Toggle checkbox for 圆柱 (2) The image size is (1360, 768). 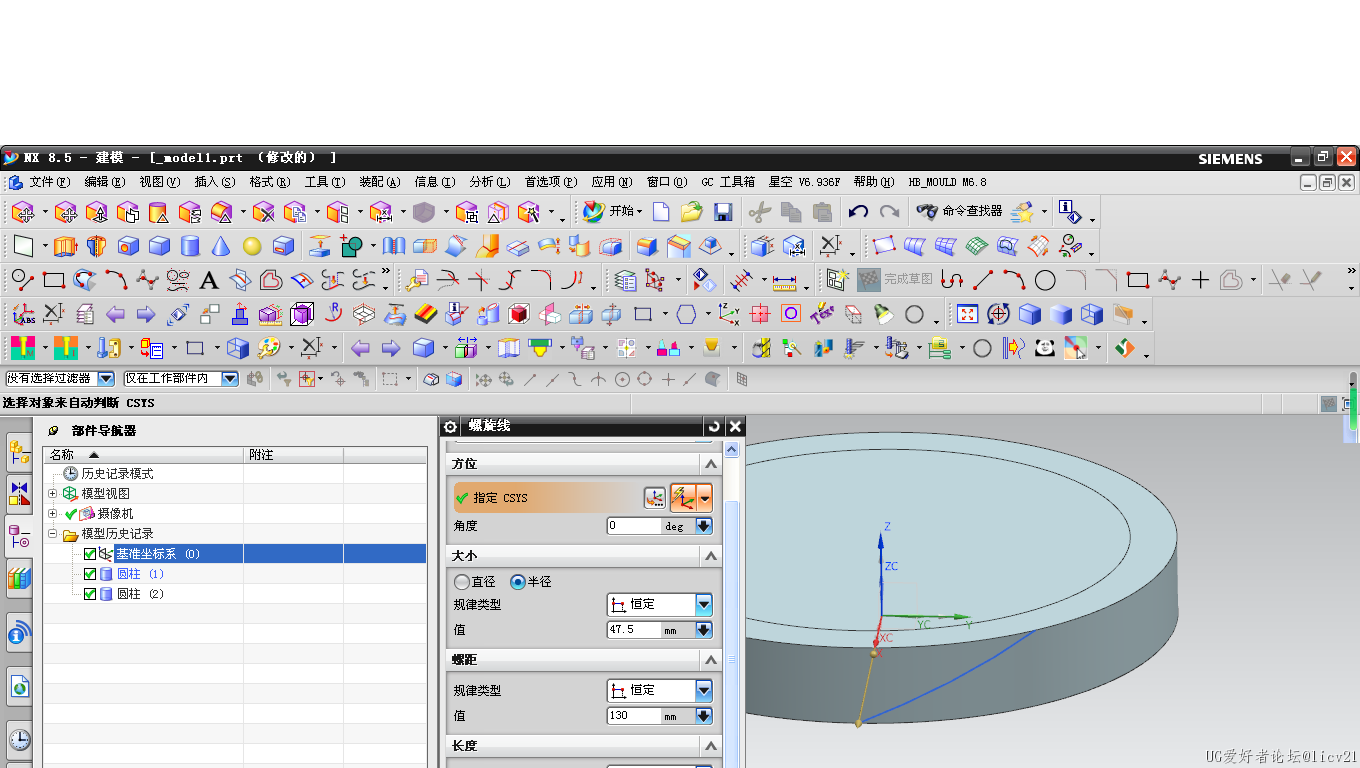(90, 594)
